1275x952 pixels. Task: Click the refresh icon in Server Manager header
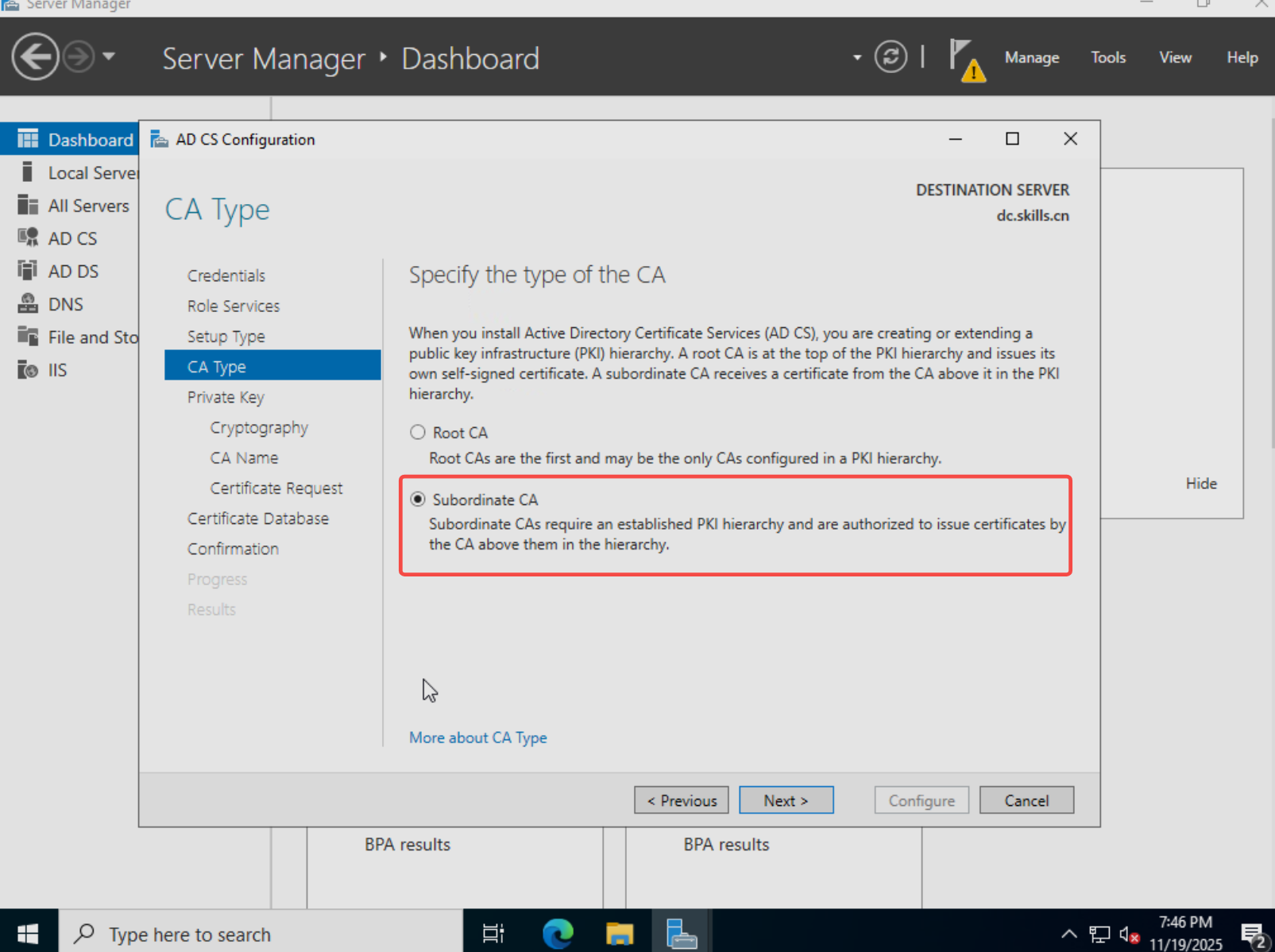tap(891, 57)
